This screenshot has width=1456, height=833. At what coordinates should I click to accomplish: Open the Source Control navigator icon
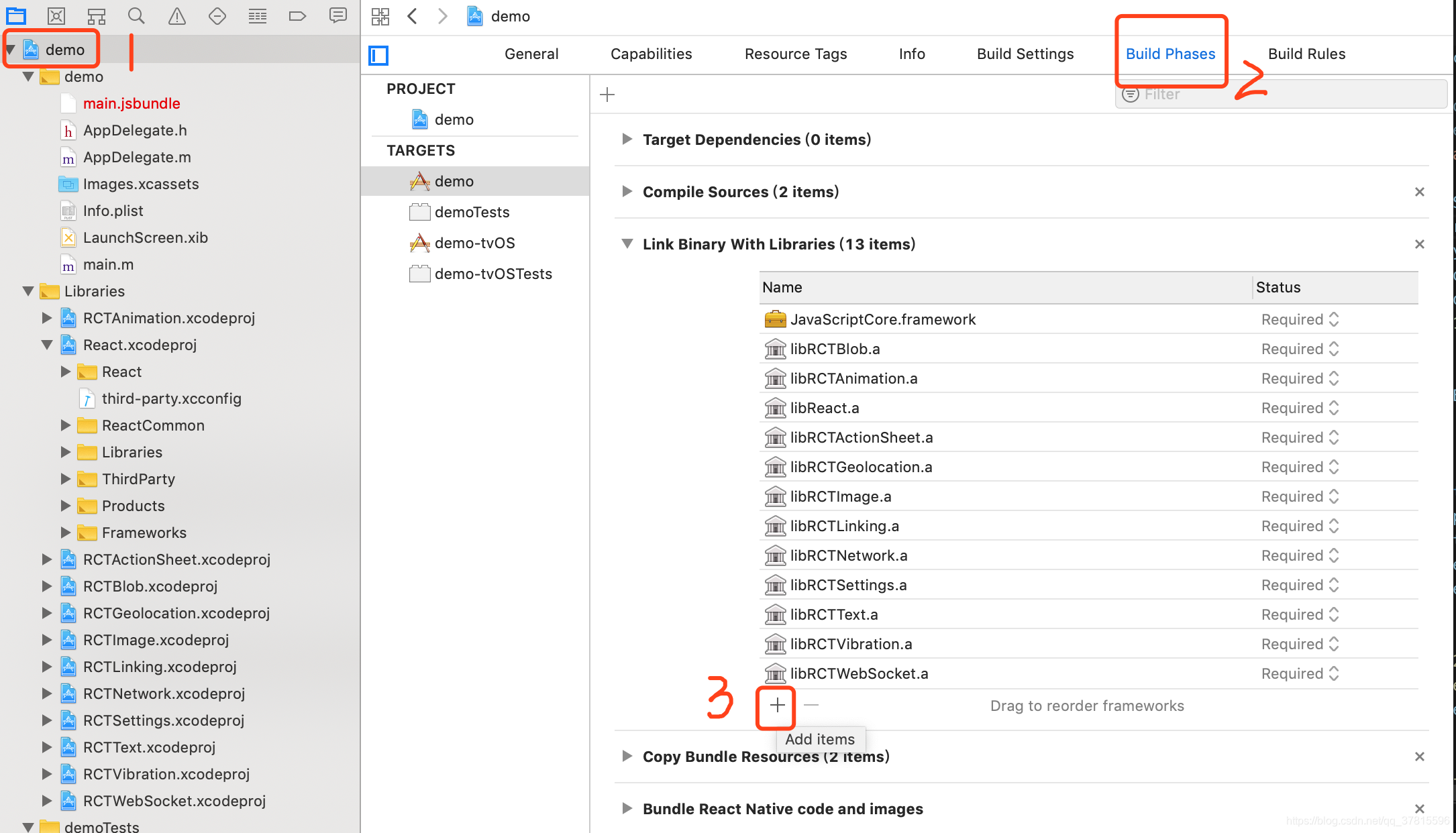click(56, 15)
